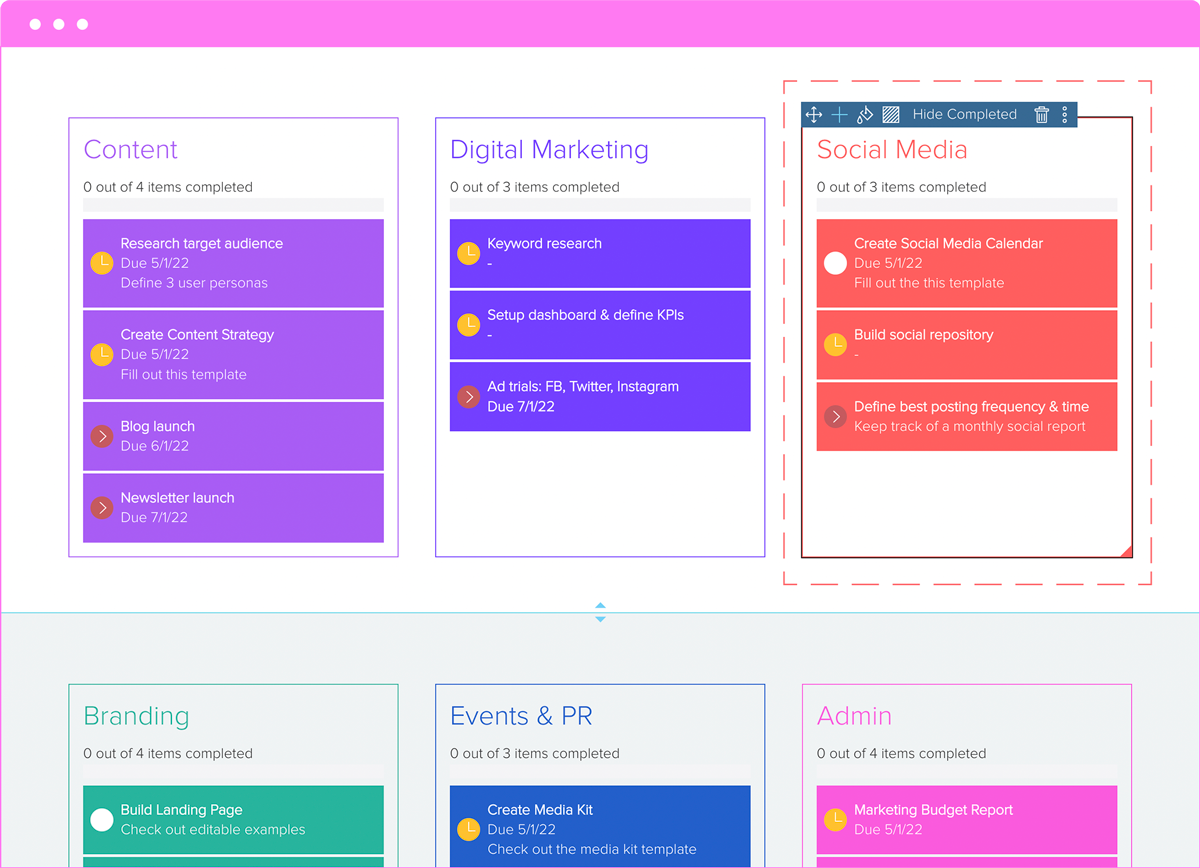
Task: Click the resize handle on the Social Media board
Action: [1127, 551]
